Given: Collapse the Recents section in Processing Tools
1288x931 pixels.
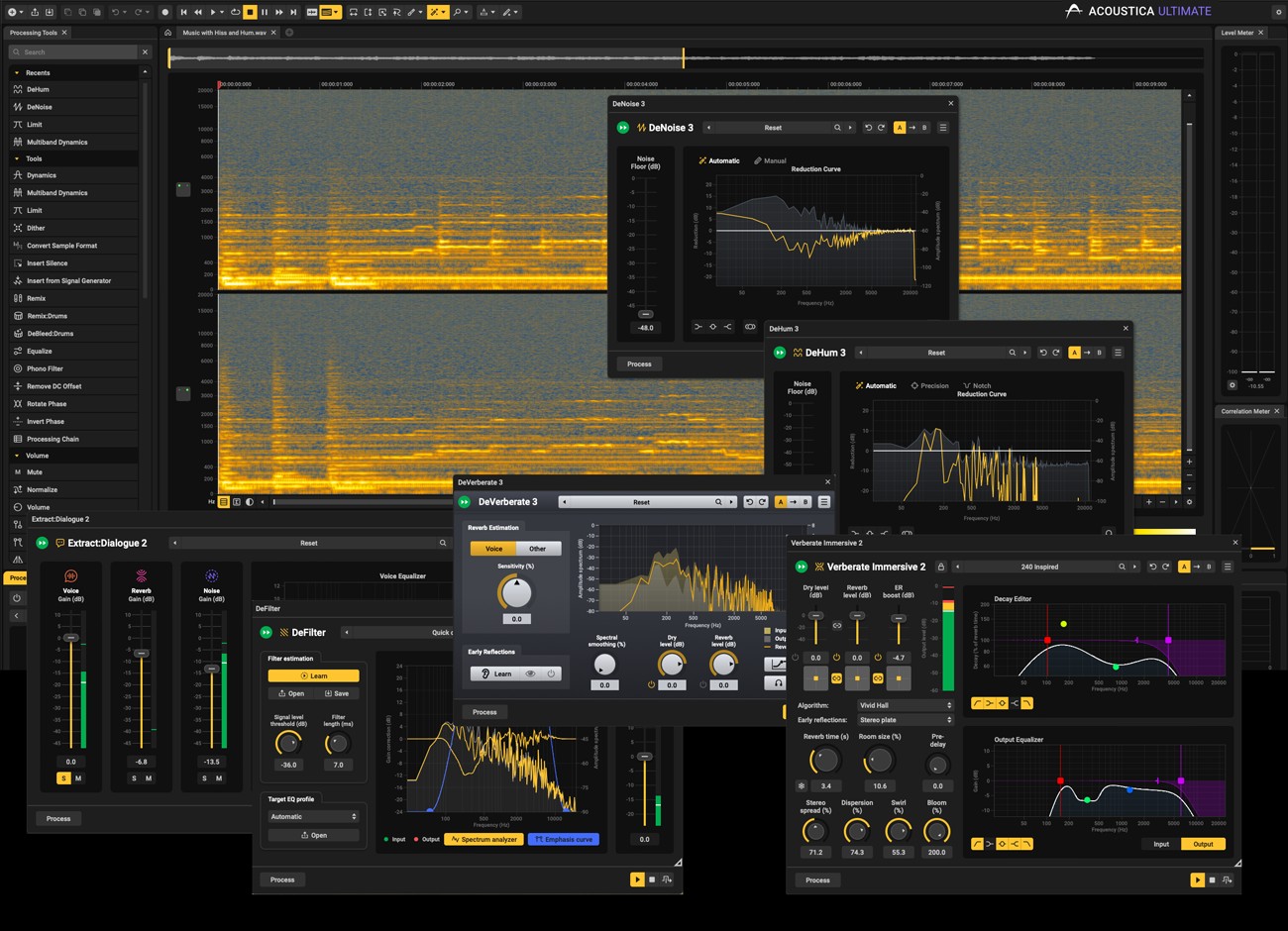Looking at the screenshot, I should (x=17, y=72).
